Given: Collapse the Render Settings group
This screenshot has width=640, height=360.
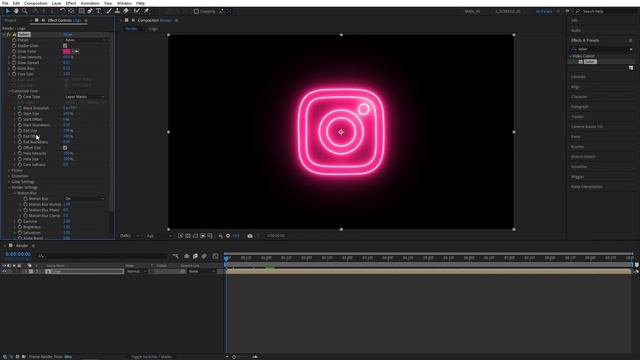Looking at the screenshot, I should [x=9, y=188].
